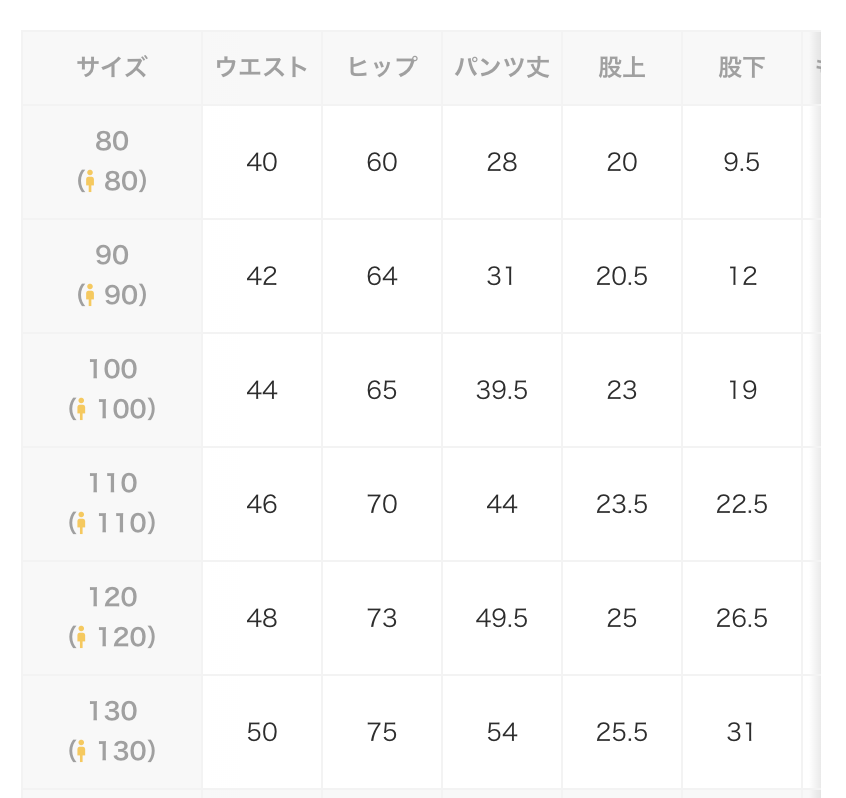846x798 pixels.
Task: Click the person icon in size 100 row
Action: (81, 409)
